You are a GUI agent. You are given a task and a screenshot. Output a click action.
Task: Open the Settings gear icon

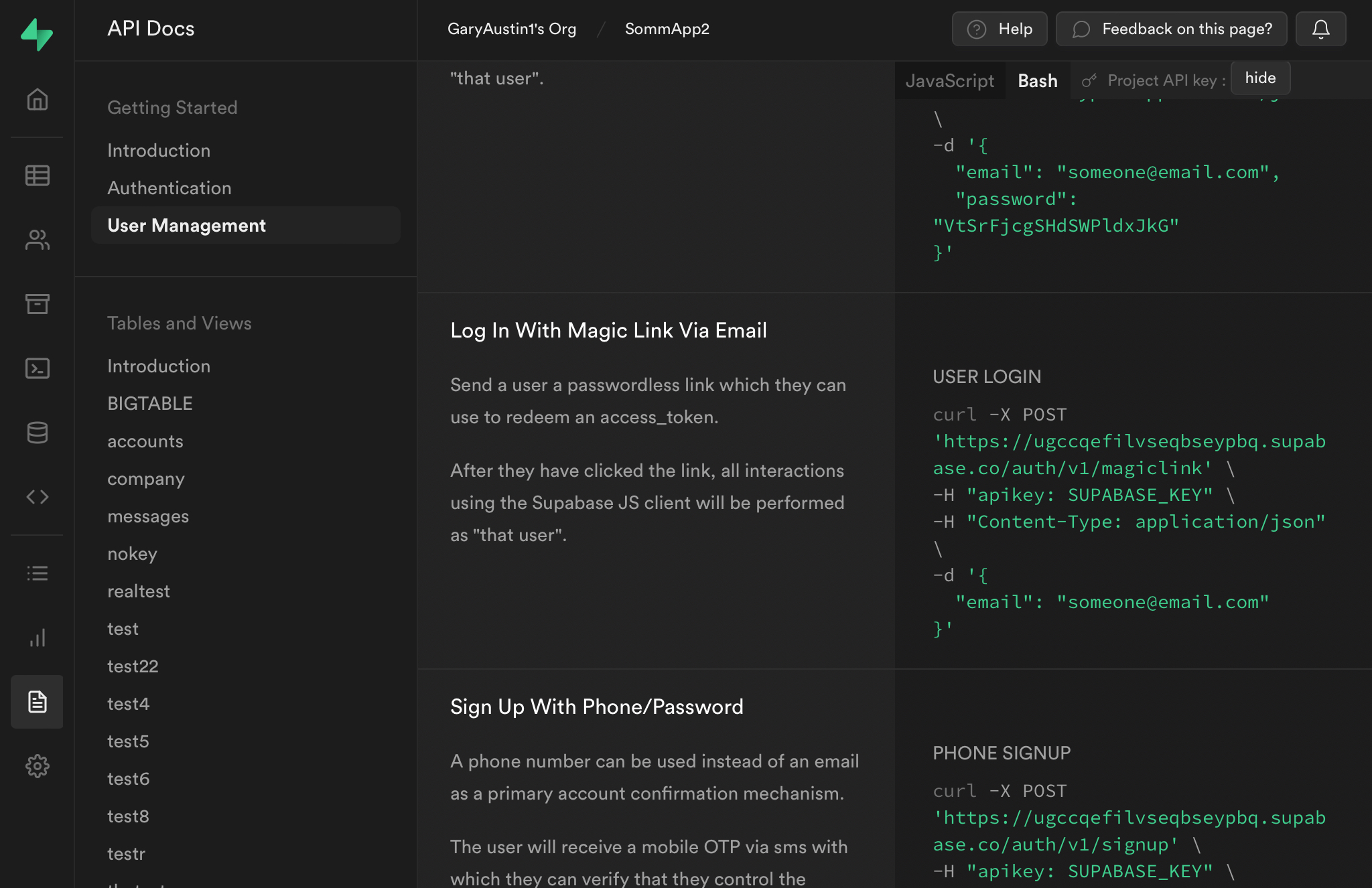click(x=37, y=766)
